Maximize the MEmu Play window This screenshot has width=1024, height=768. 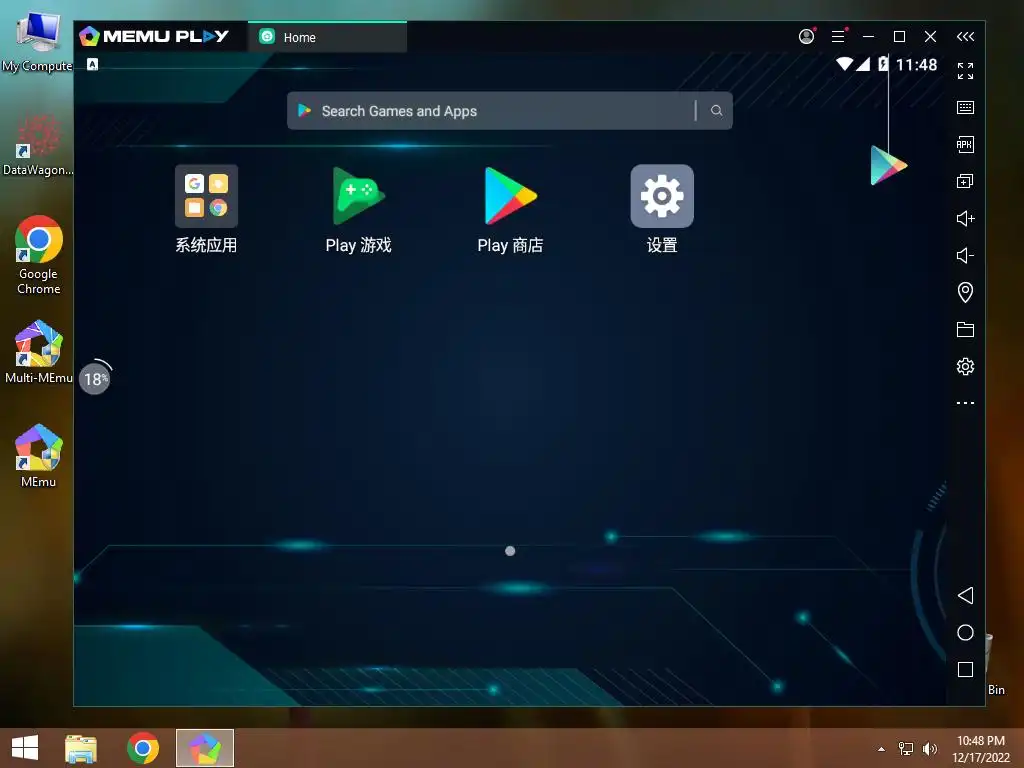(x=899, y=37)
